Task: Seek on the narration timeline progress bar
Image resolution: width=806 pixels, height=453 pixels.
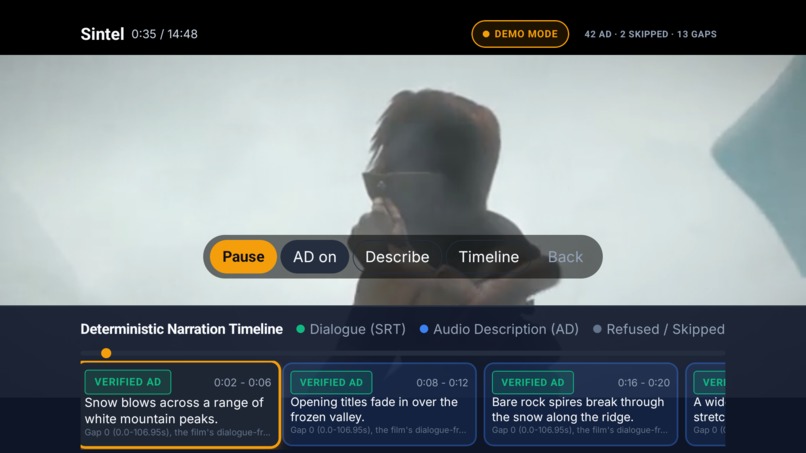Action: (x=402, y=353)
